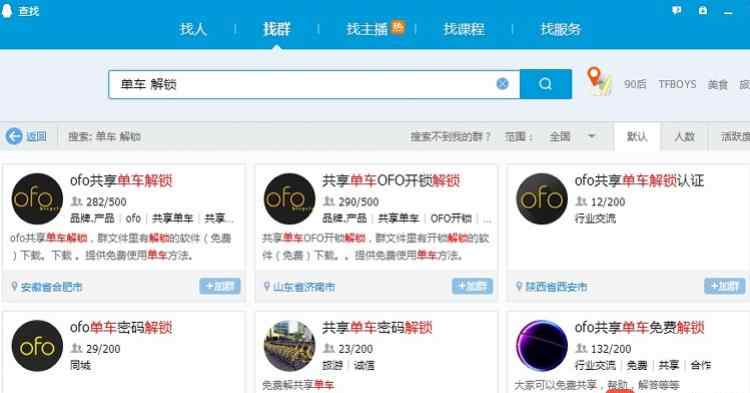Screen dimensions: 750x393
Task: Join the group located in 陕西省西安市
Action: [x=725, y=286]
